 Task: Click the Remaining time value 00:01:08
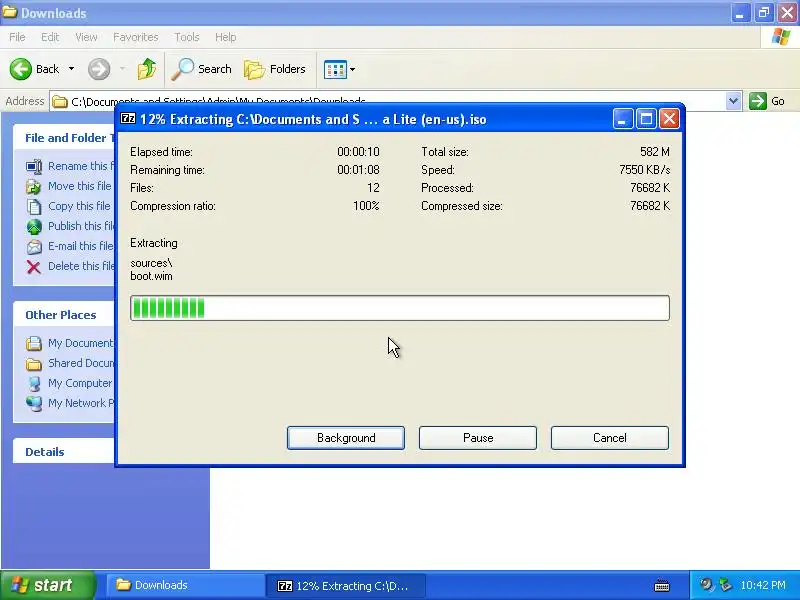pyautogui.click(x=358, y=170)
